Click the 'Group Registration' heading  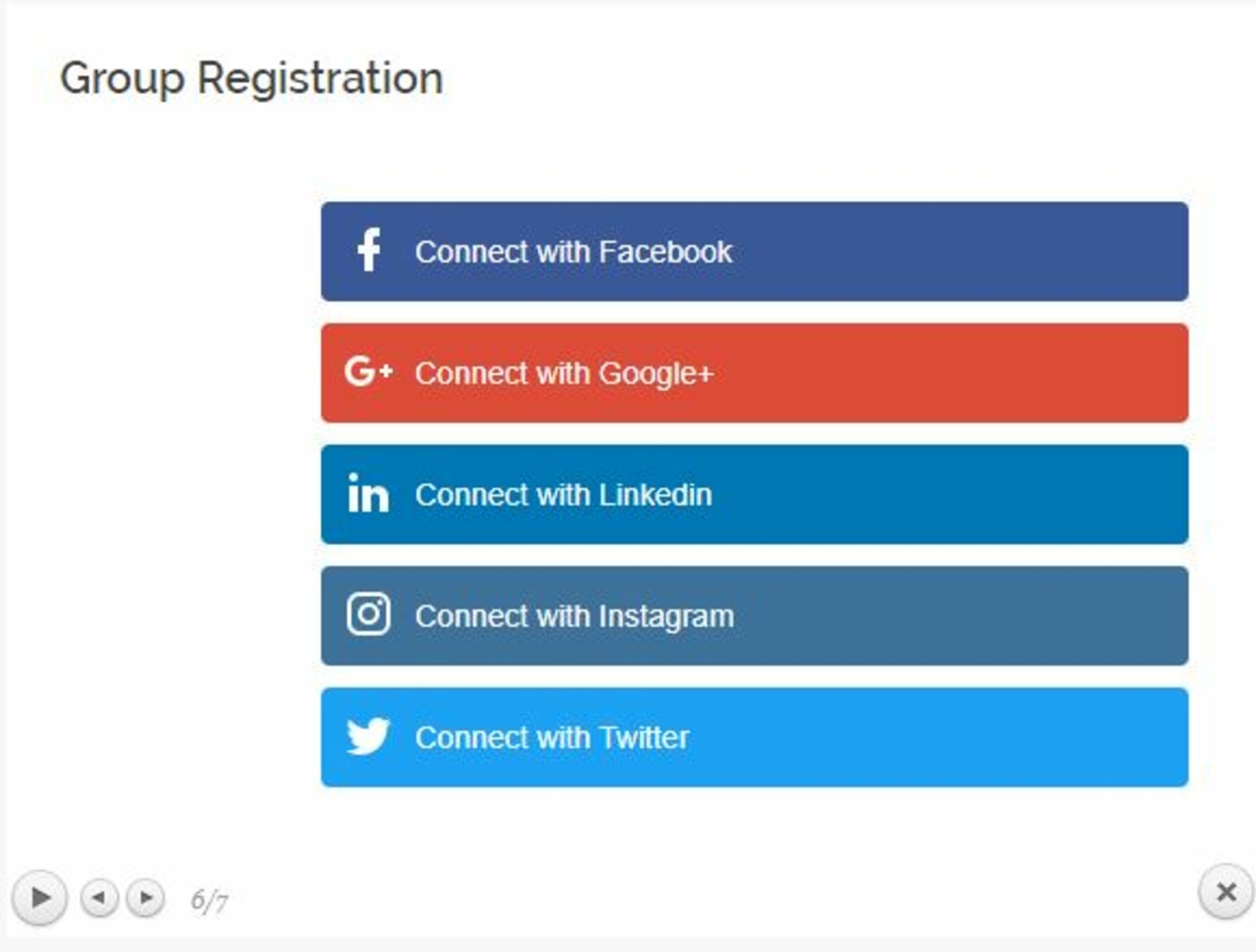(x=251, y=78)
